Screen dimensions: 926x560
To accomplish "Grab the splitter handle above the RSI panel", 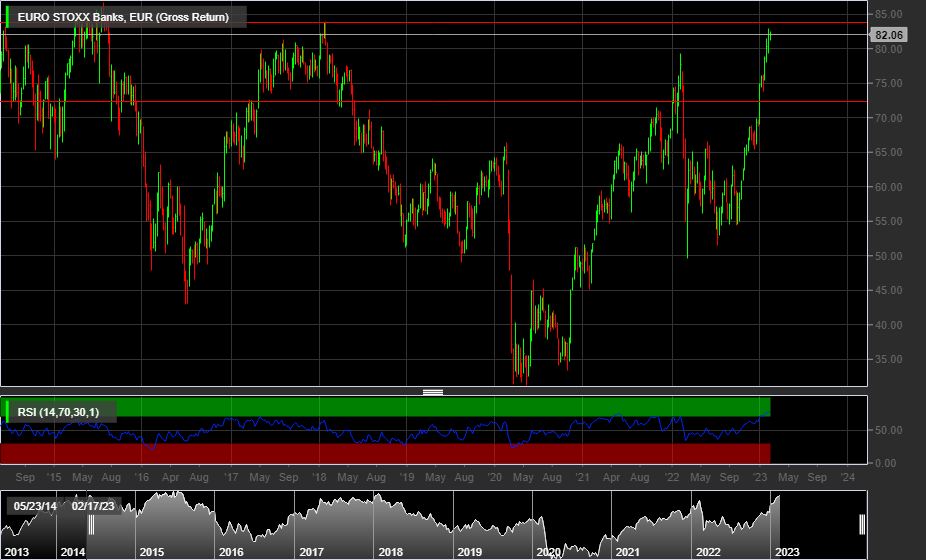I will 433,392.
